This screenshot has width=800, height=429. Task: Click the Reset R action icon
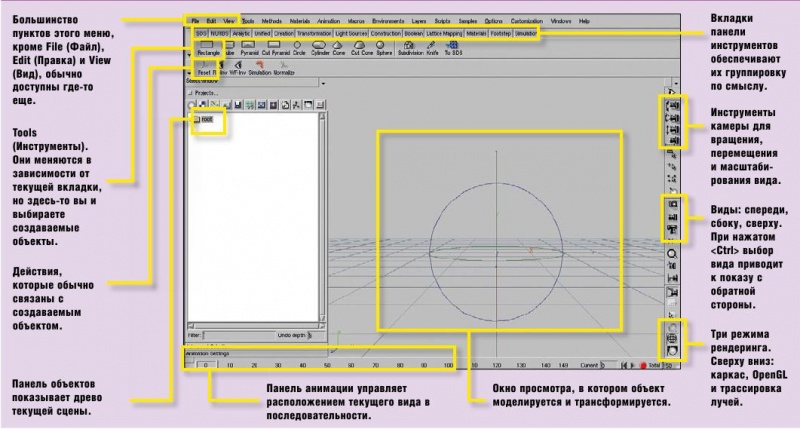point(206,68)
